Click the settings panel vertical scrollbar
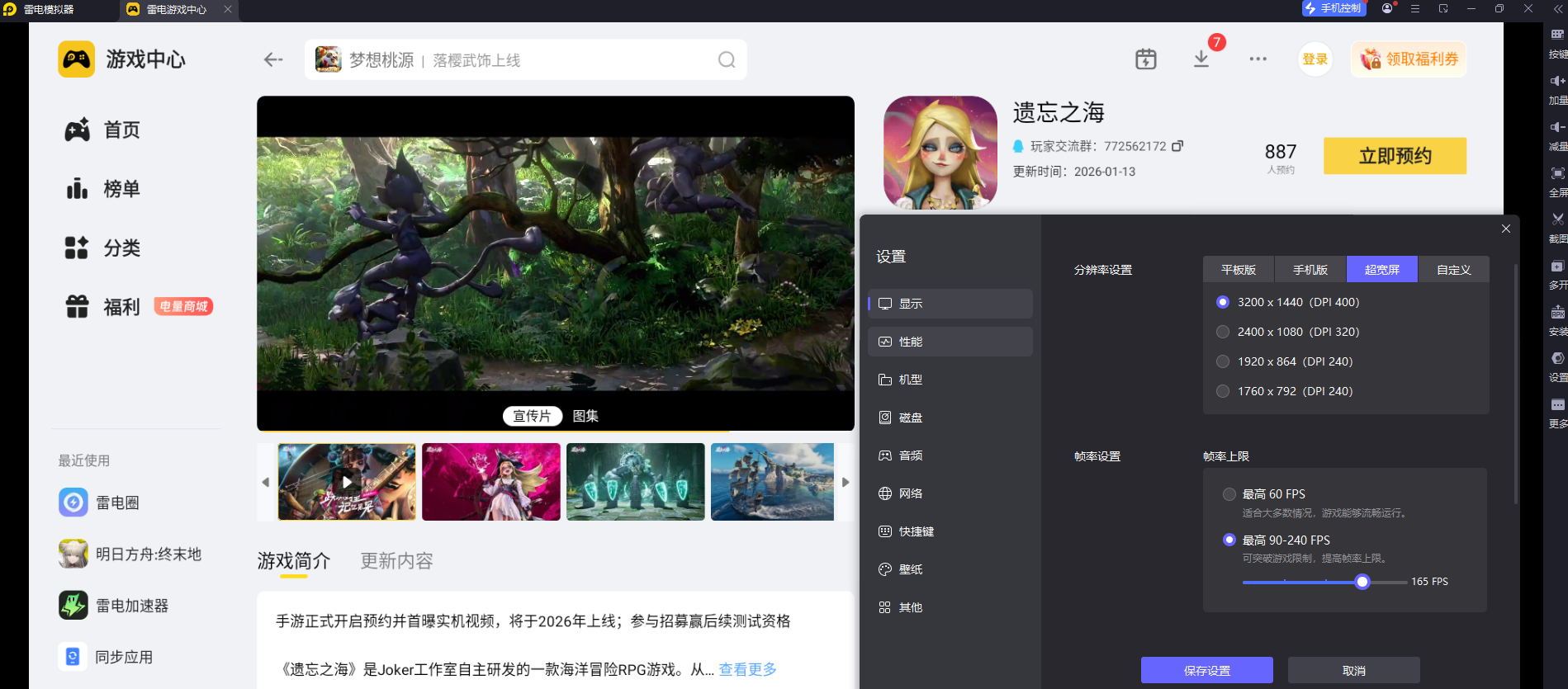1568x689 pixels. (x=1516, y=384)
